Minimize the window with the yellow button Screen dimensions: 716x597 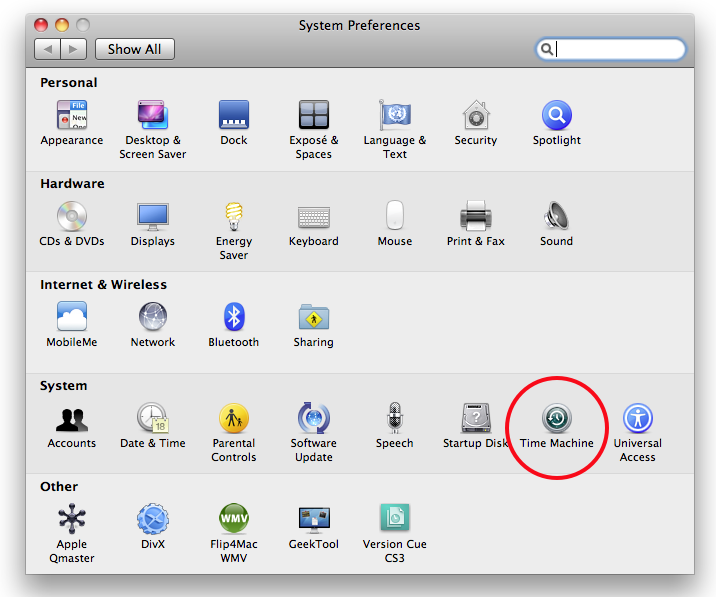coord(62,25)
